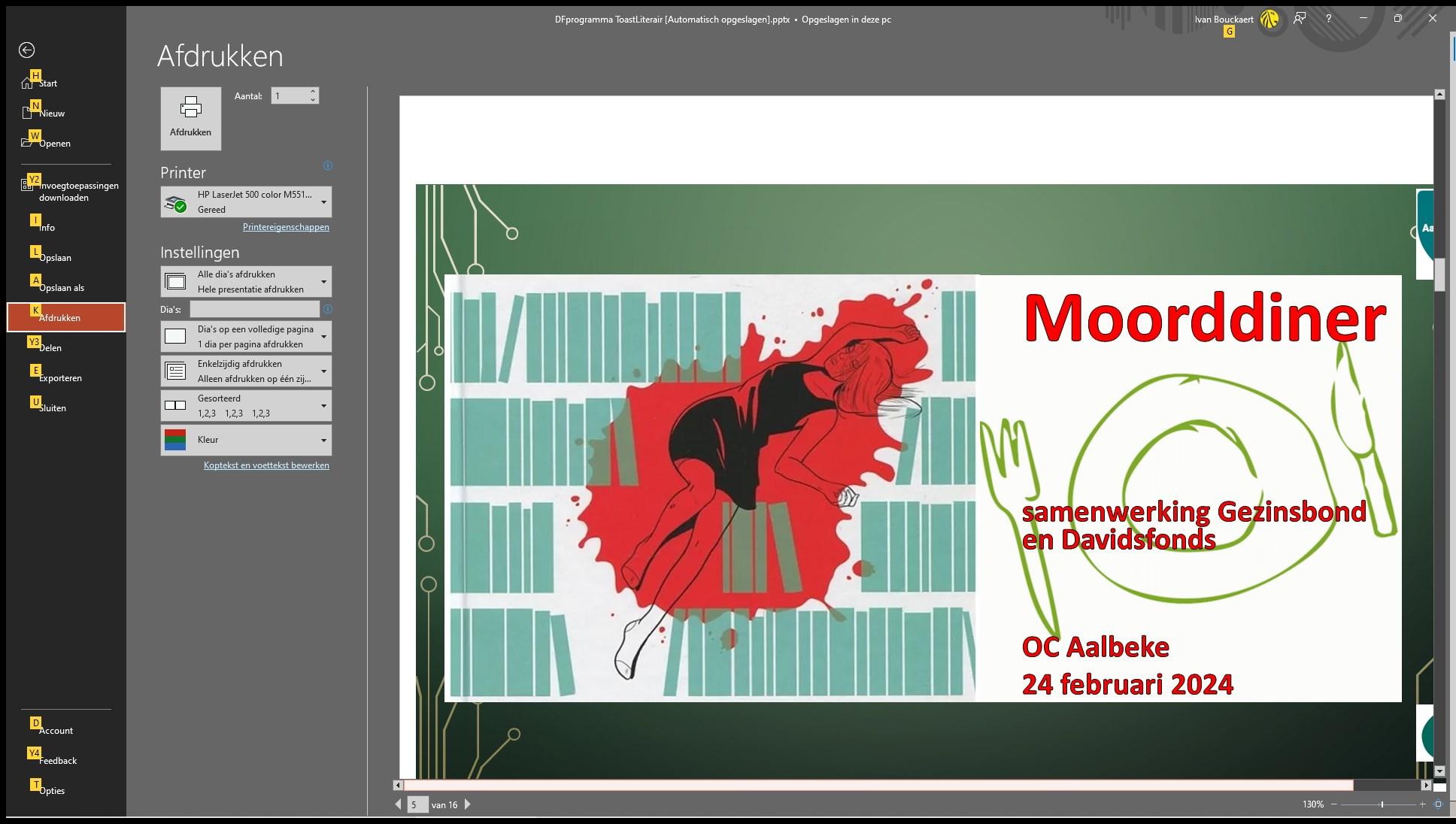Click the Afdrukken printer button
This screenshot has width=1456, height=824.
[190, 118]
